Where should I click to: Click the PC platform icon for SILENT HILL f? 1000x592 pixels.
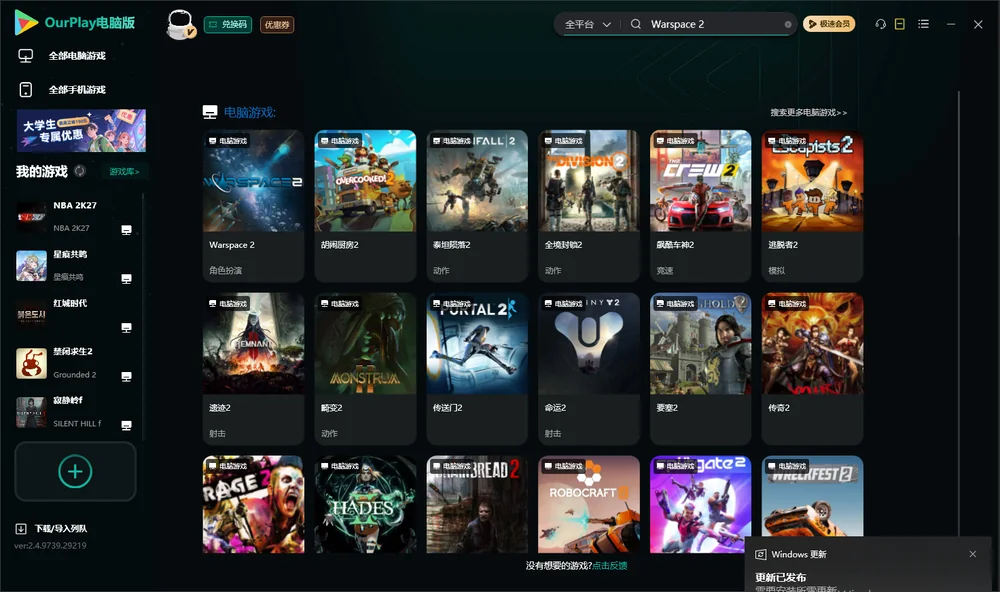[126, 426]
